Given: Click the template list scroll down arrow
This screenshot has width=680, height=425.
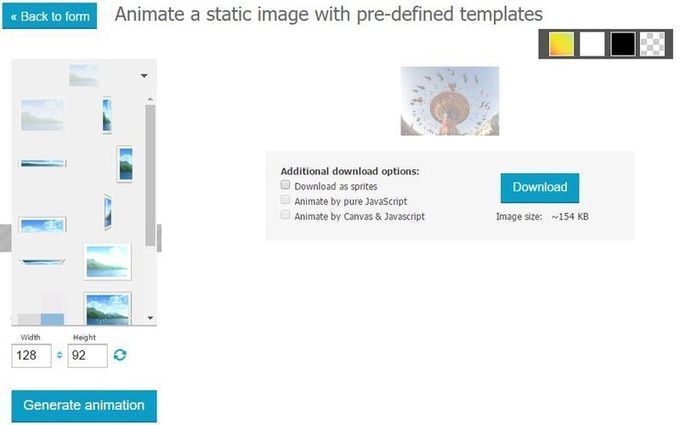Looking at the screenshot, I should (150, 318).
